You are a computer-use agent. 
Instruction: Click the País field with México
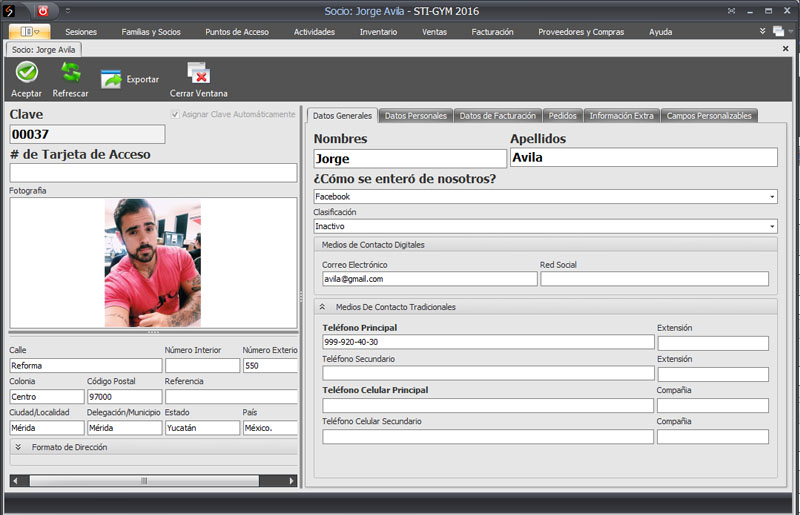[270, 428]
